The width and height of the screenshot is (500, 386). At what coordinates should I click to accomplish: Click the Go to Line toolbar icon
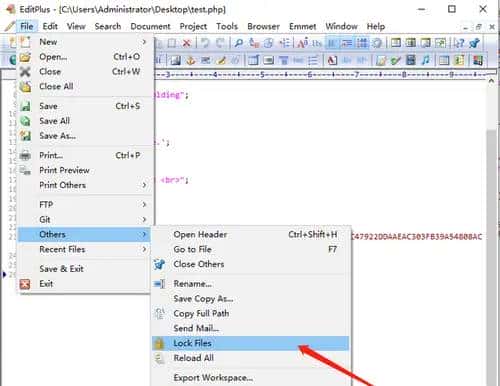284,43
